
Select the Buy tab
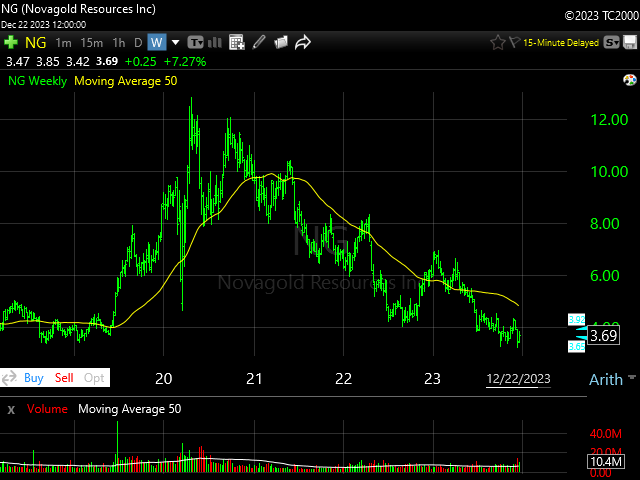point(33,378)
